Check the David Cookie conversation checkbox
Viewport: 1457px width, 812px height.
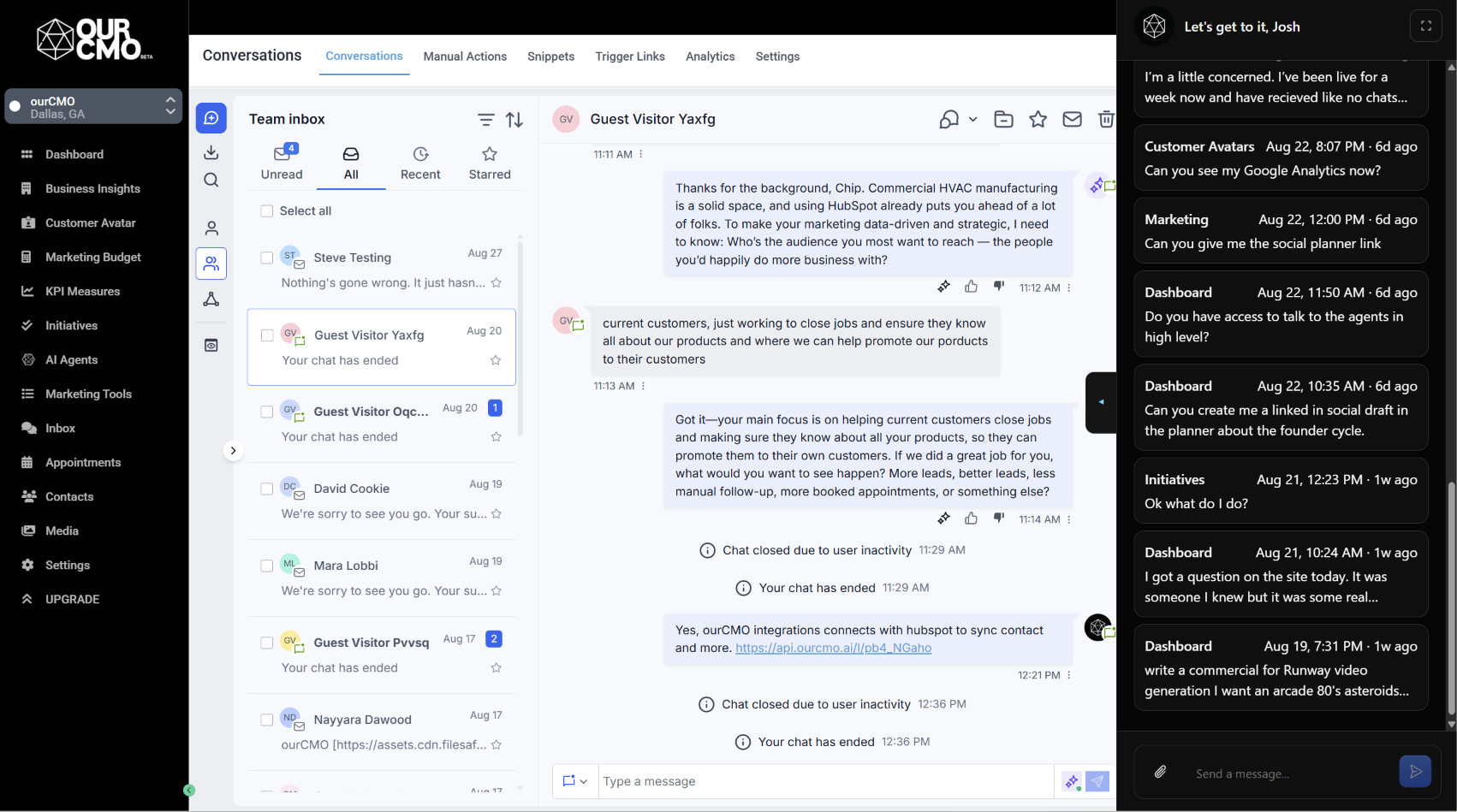click(x=267, y=489)
